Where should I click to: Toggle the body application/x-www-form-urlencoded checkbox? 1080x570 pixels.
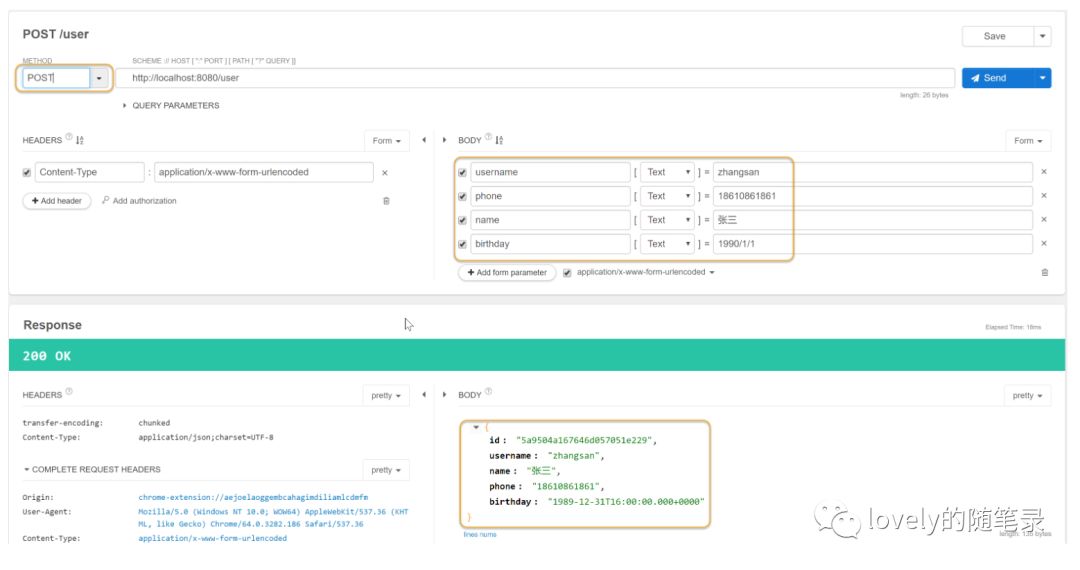click(x=567, y=273)
